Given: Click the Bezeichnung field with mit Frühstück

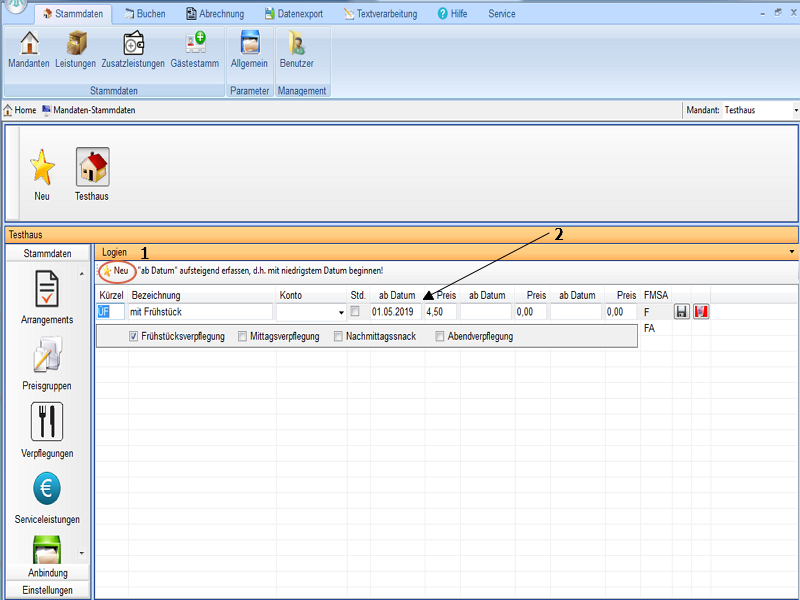Looking at the screenshot, I should 200,312.
